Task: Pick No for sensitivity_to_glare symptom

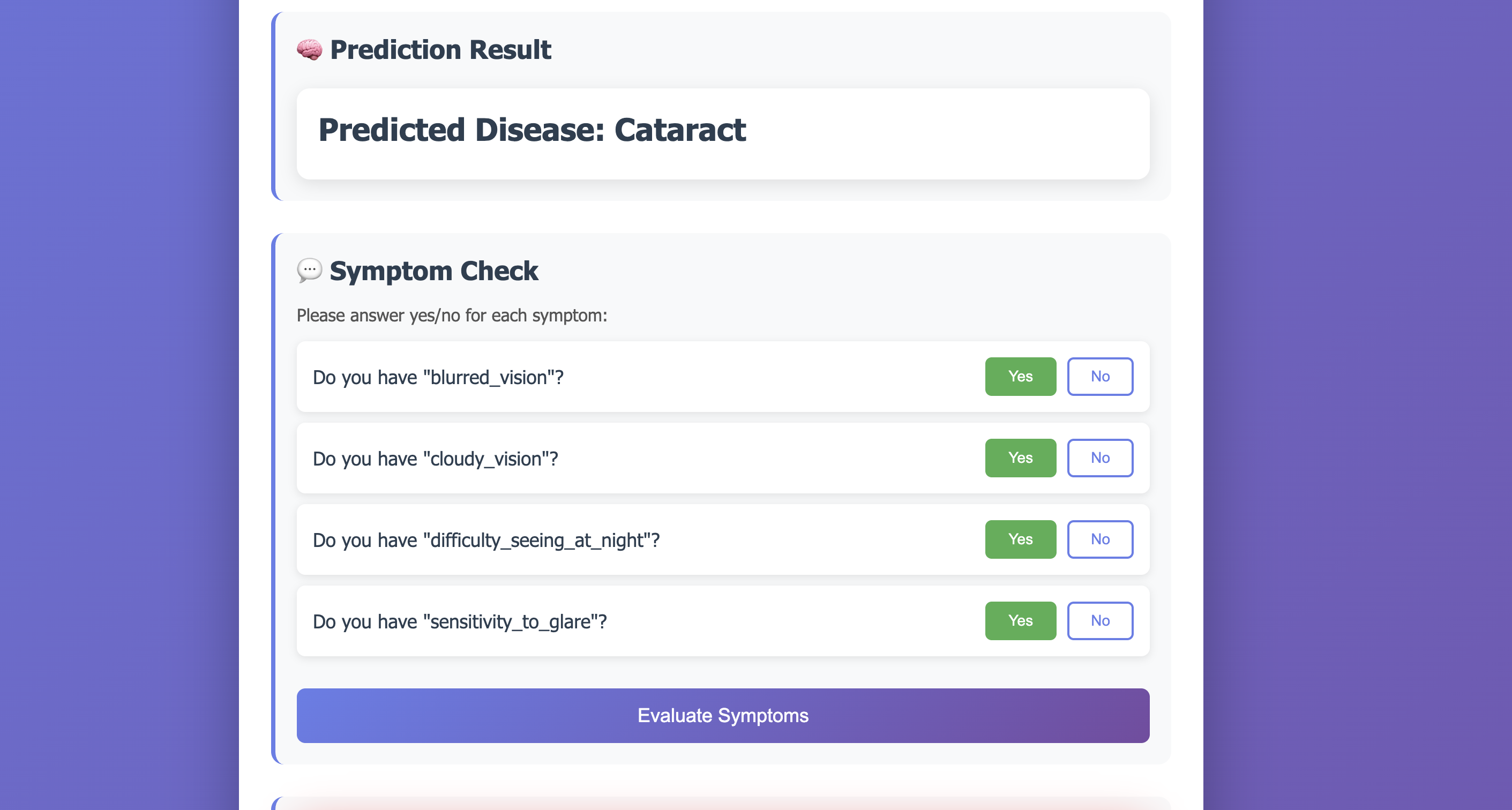Action: coord(1099,620)
